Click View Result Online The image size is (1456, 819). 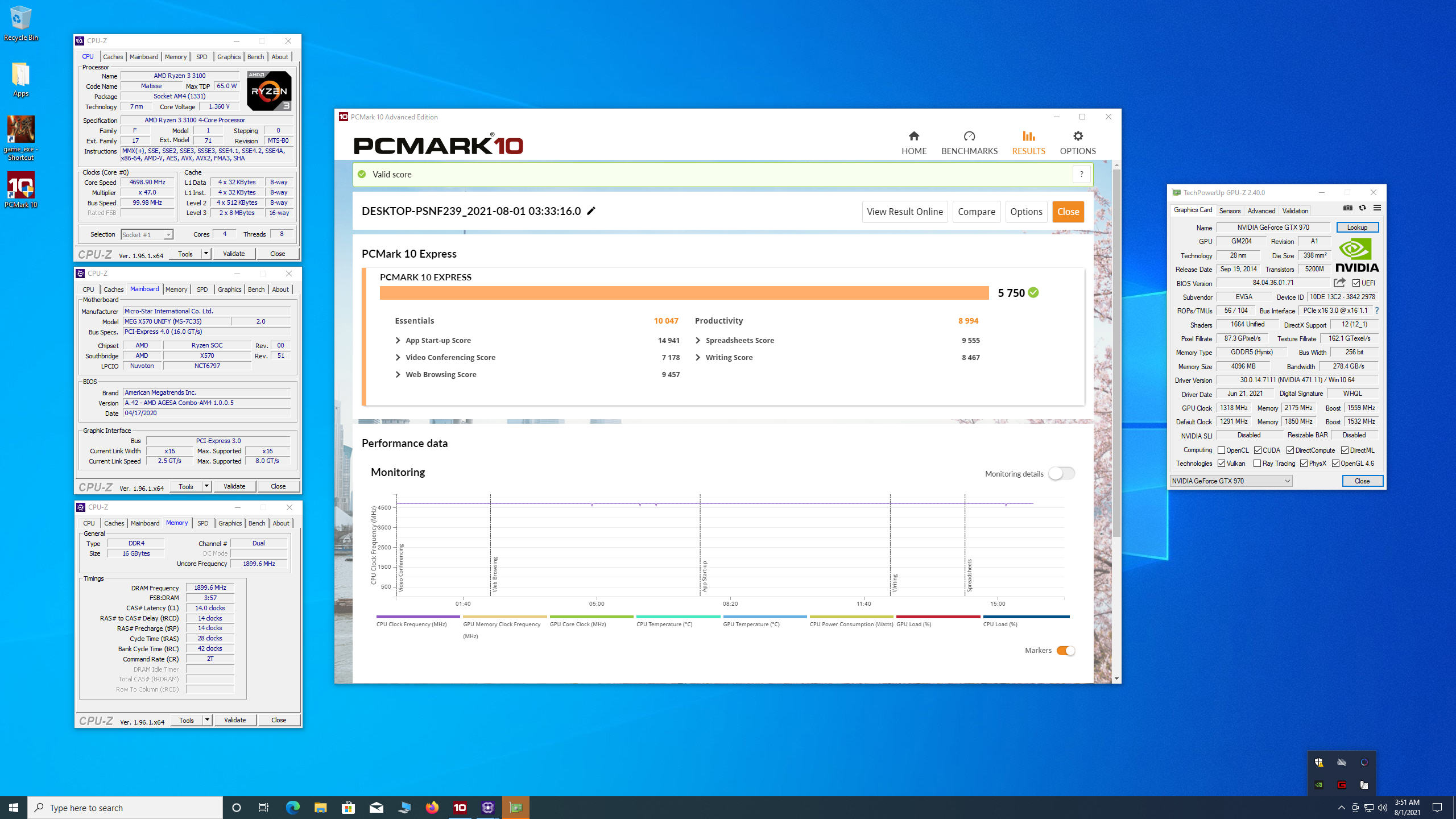[x=905, y=212]
